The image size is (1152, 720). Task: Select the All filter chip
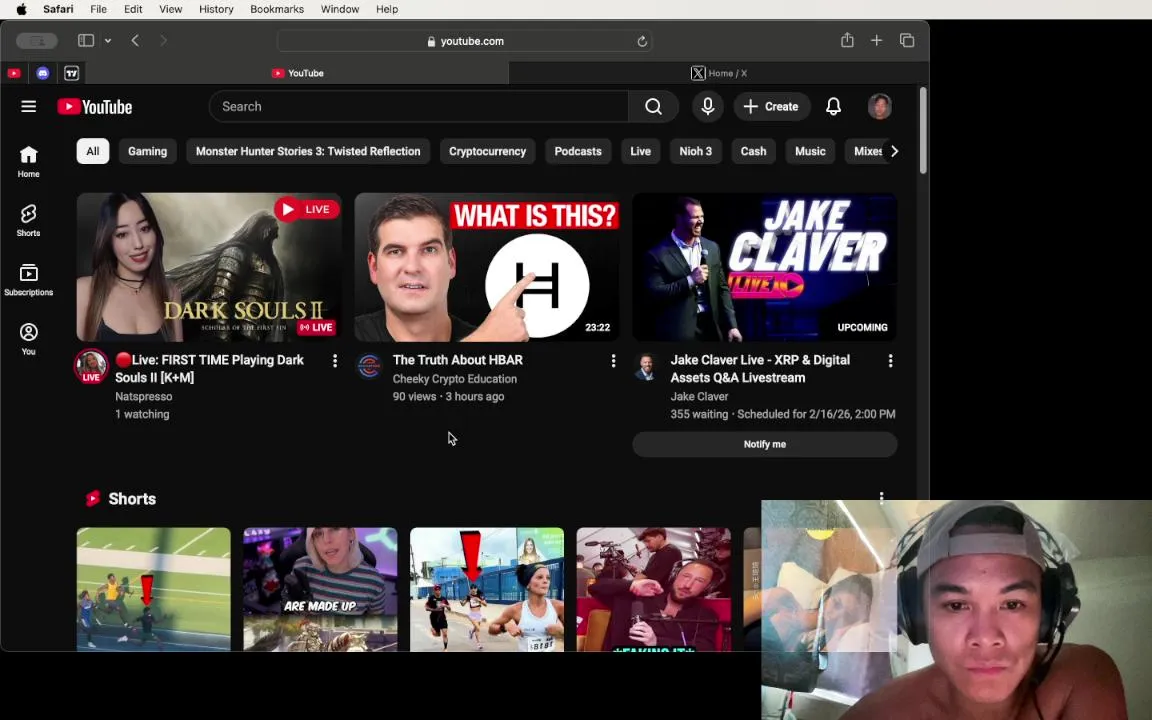pos(93,151)
